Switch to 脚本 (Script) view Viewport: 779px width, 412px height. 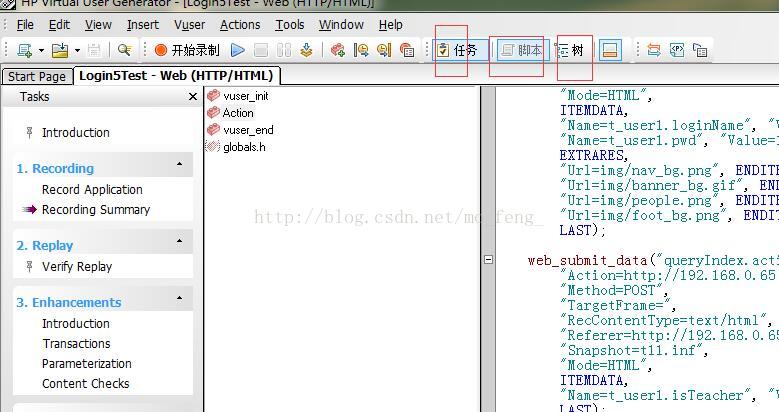click(521, 50)
